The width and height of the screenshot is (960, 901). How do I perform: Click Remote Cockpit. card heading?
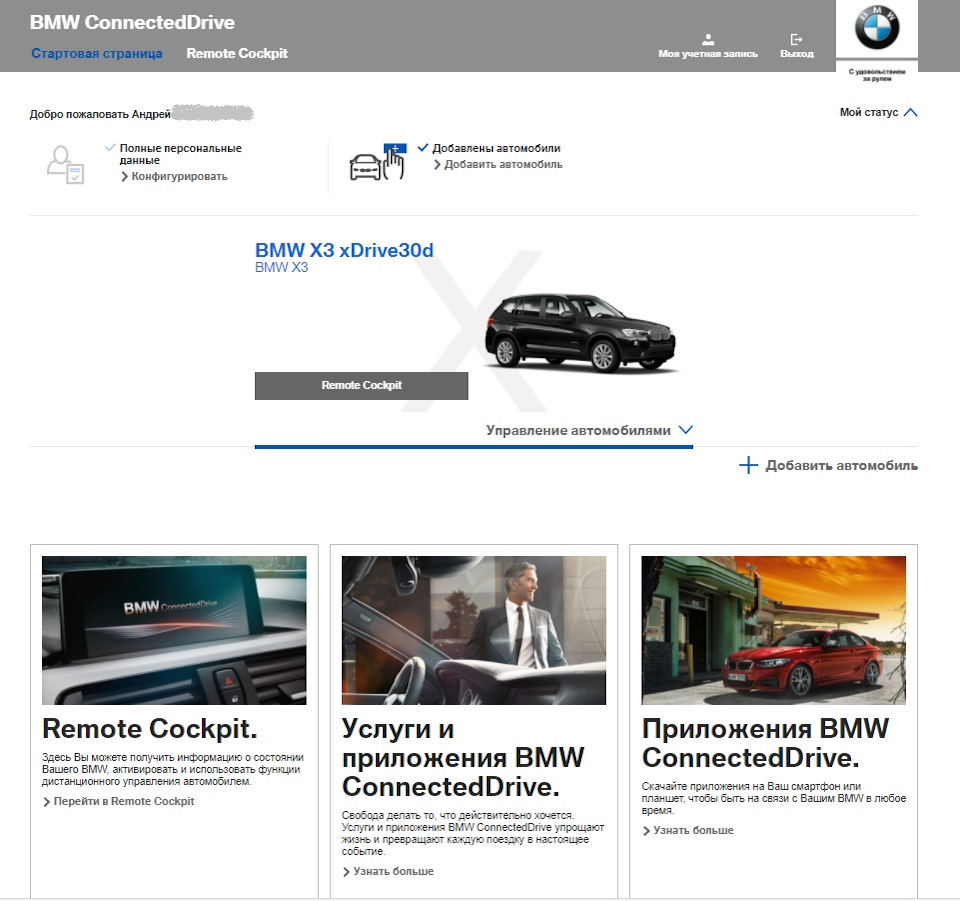149,728
